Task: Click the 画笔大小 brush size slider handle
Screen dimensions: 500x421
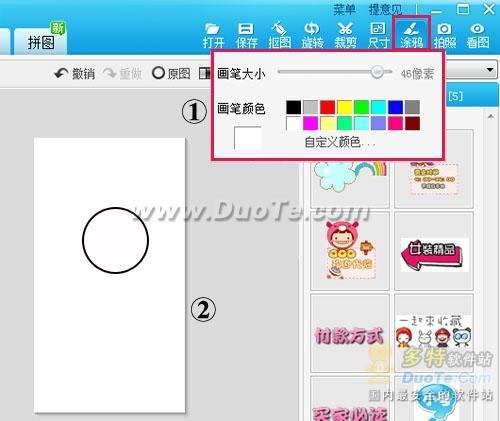Action: [x=377, y=72]
